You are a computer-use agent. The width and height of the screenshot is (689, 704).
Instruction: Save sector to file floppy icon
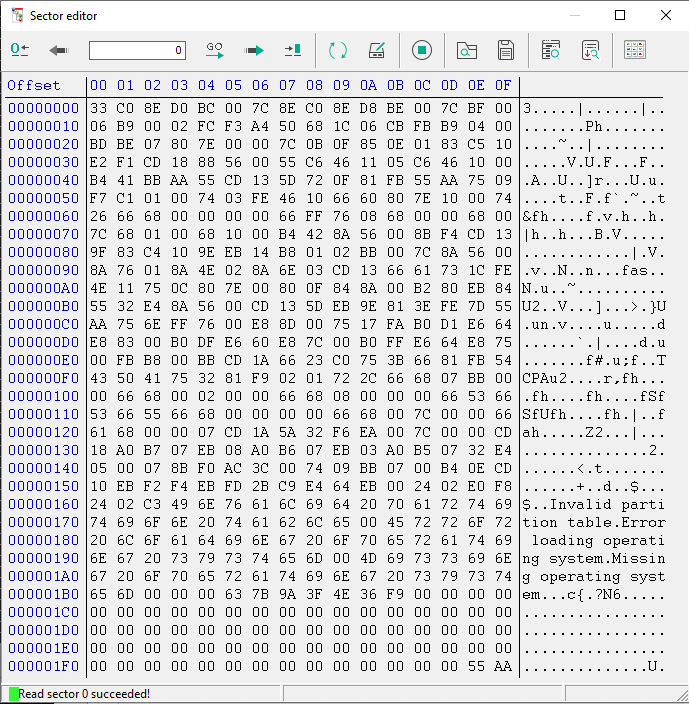pyautogui.click(x=506, y=50)
